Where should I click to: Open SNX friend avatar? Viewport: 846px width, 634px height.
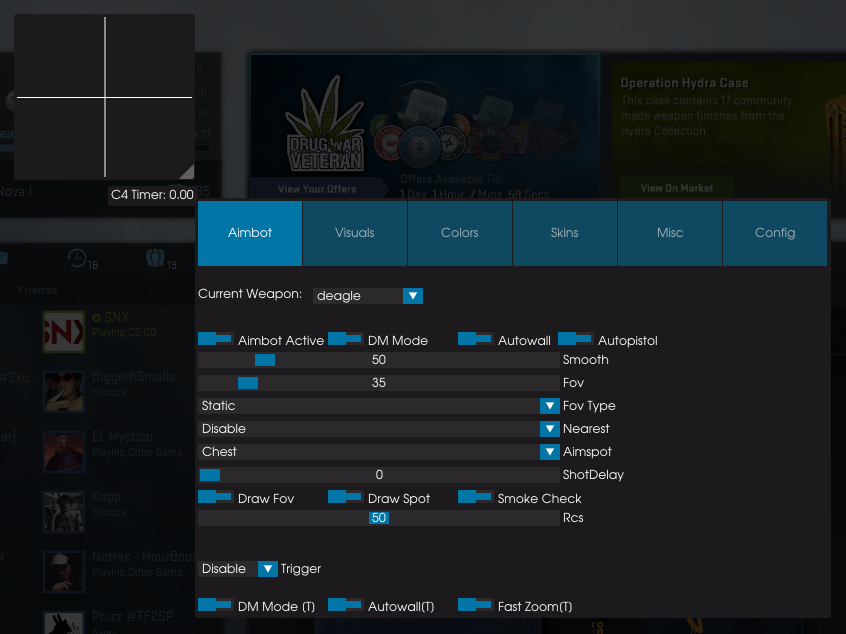point(64,332)
